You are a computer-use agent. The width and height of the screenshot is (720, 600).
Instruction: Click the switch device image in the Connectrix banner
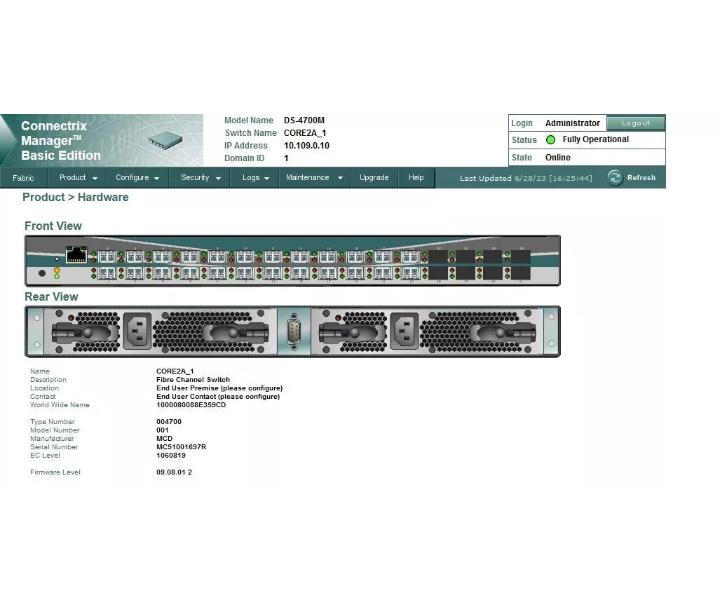(165, 140)
